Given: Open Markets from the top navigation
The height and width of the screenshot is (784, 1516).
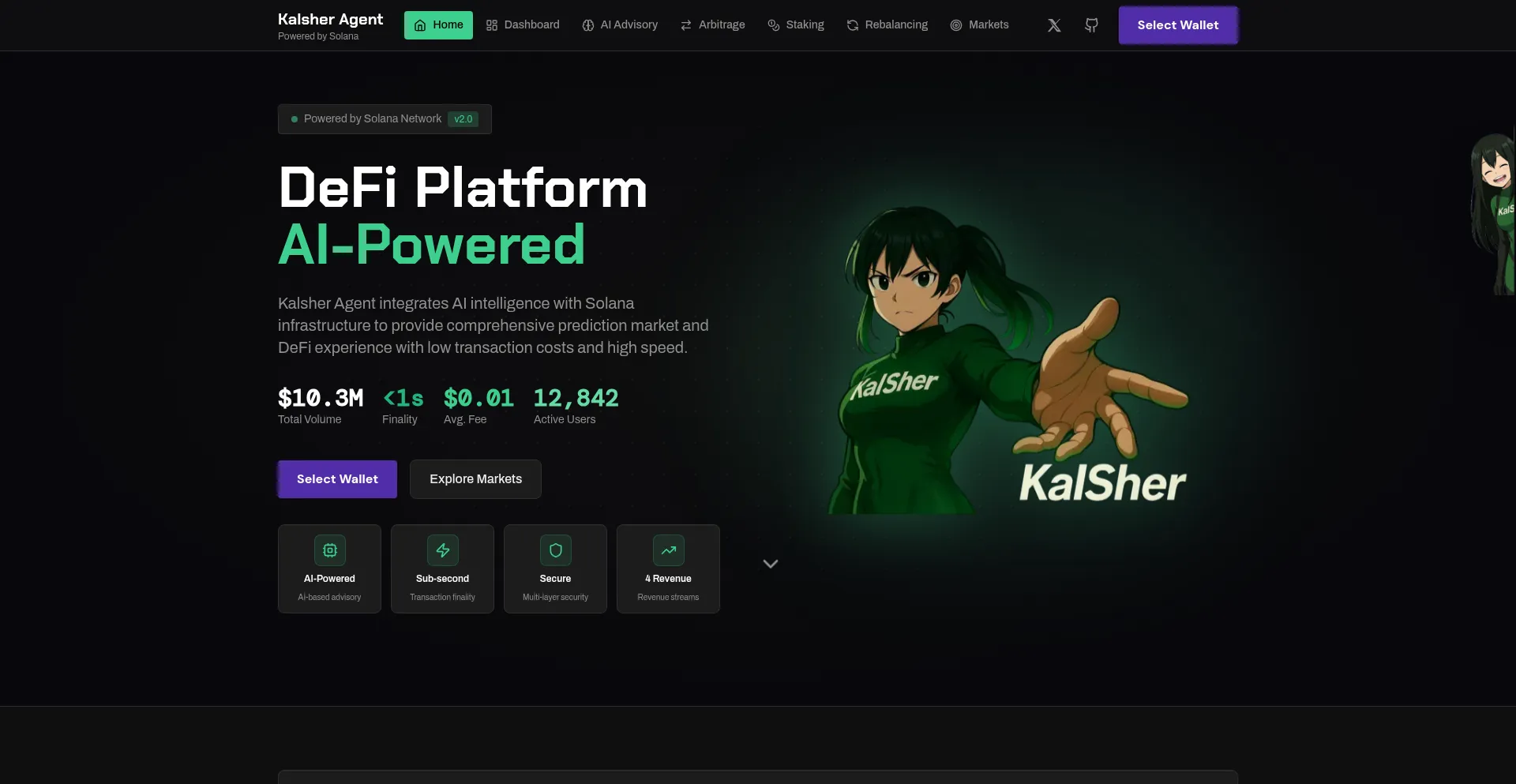Looking at the screenshot, I should 979,25.
